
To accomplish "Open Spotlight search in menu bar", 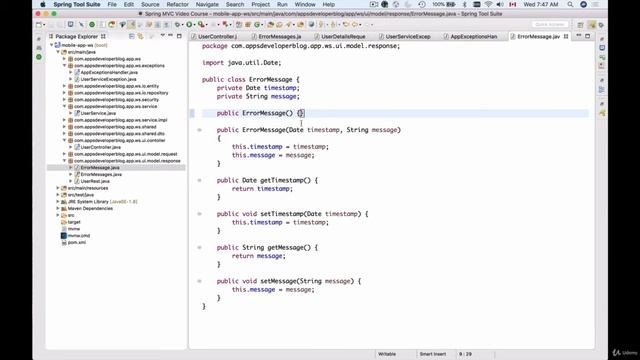I will (x=570, y=4).
